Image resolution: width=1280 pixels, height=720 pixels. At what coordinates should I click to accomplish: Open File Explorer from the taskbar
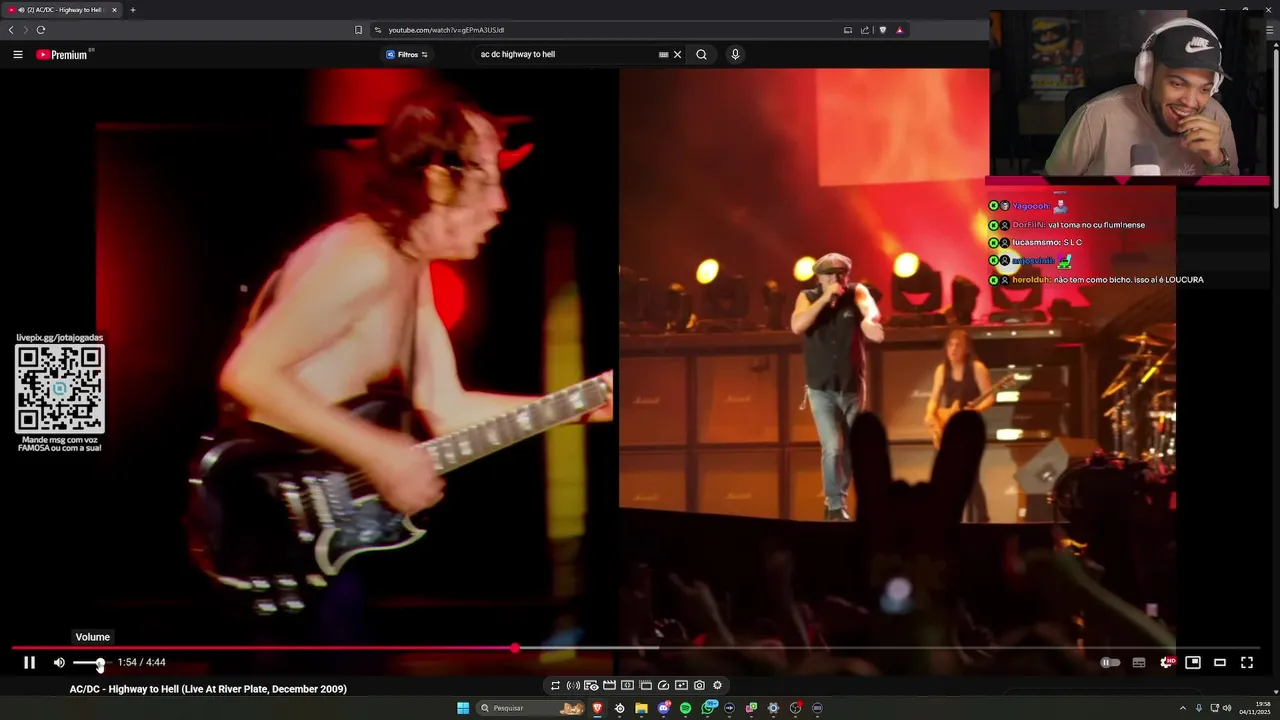[641, 708]
